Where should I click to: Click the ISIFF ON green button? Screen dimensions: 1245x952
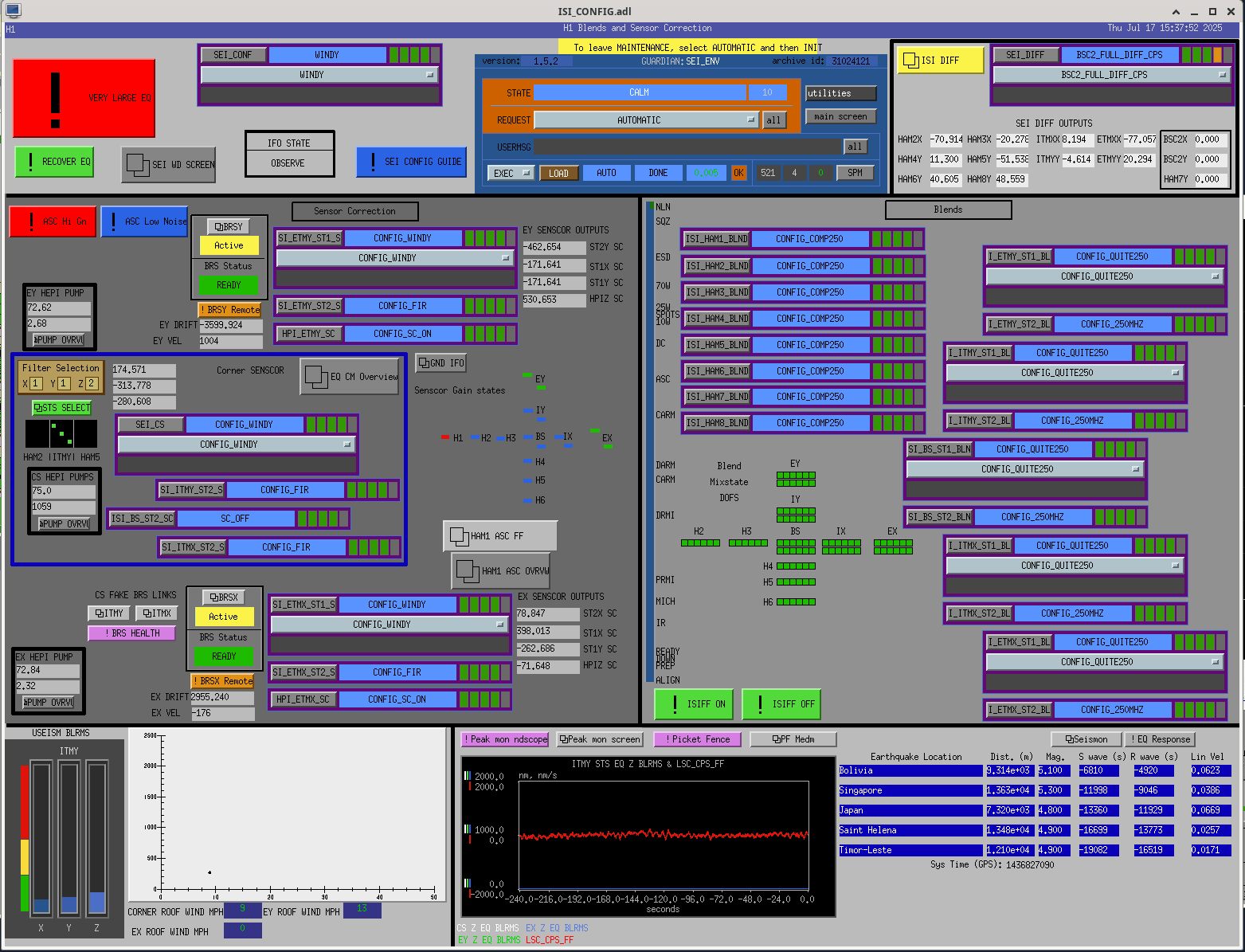click(694, 704)
